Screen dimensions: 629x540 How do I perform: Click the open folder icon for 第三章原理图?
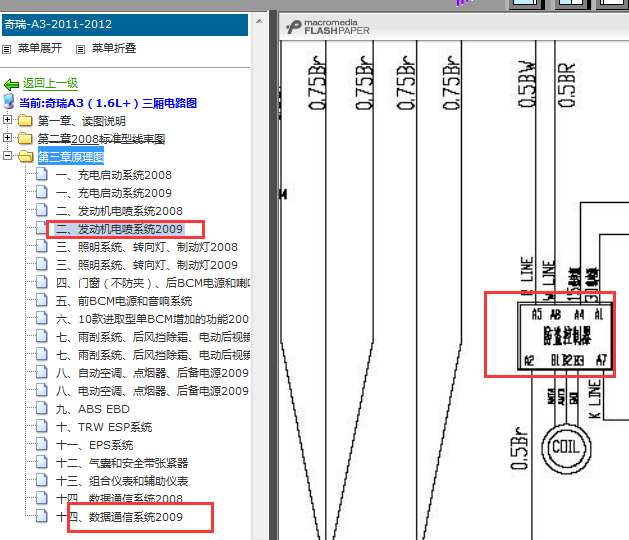point(25,156)
